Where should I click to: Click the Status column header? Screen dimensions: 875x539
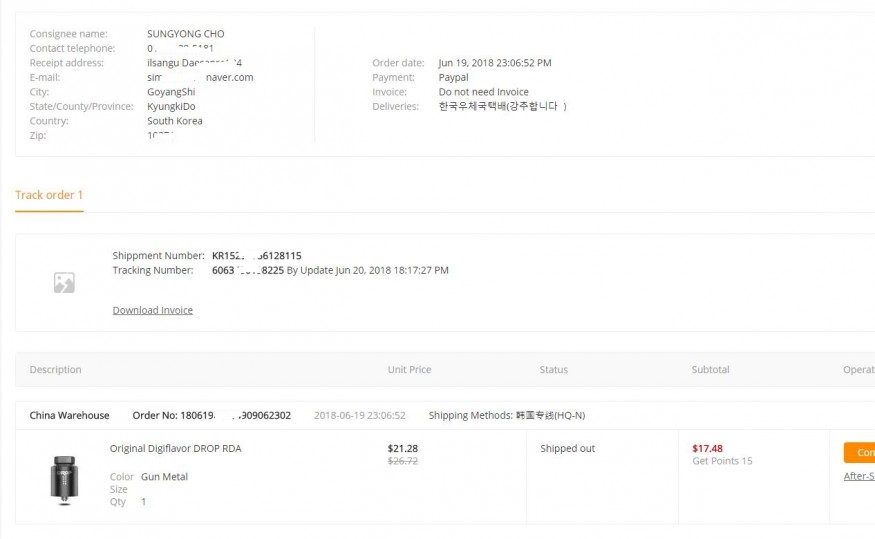553,370
